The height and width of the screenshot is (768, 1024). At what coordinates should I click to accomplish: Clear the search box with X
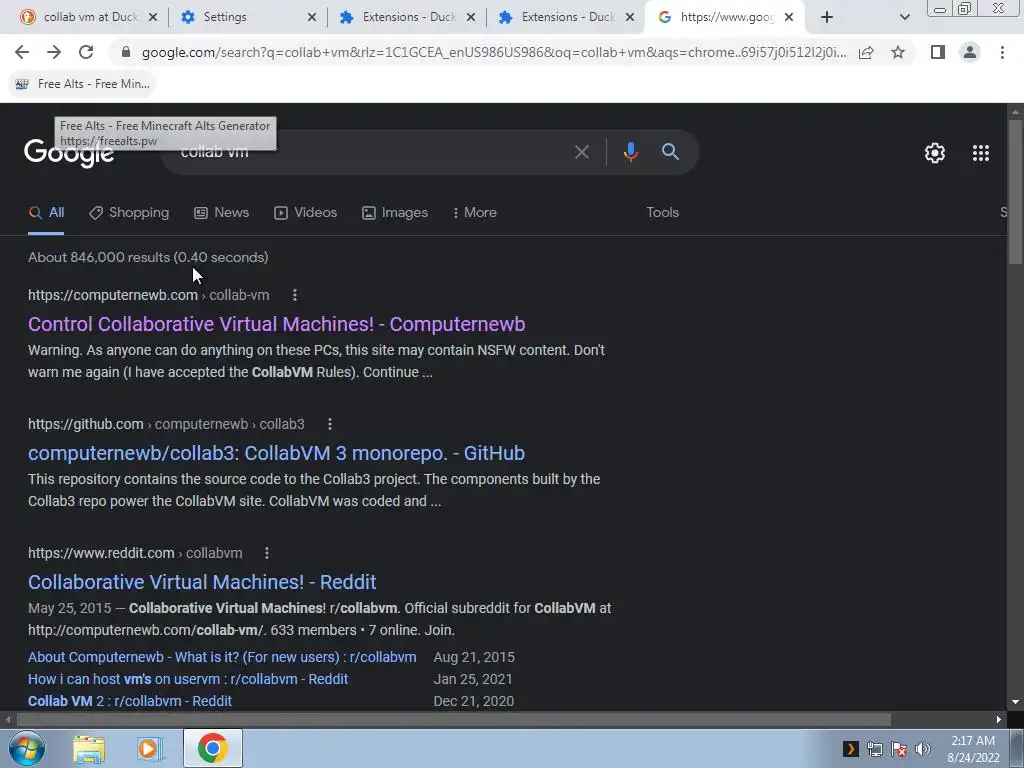tap(581, 152)
